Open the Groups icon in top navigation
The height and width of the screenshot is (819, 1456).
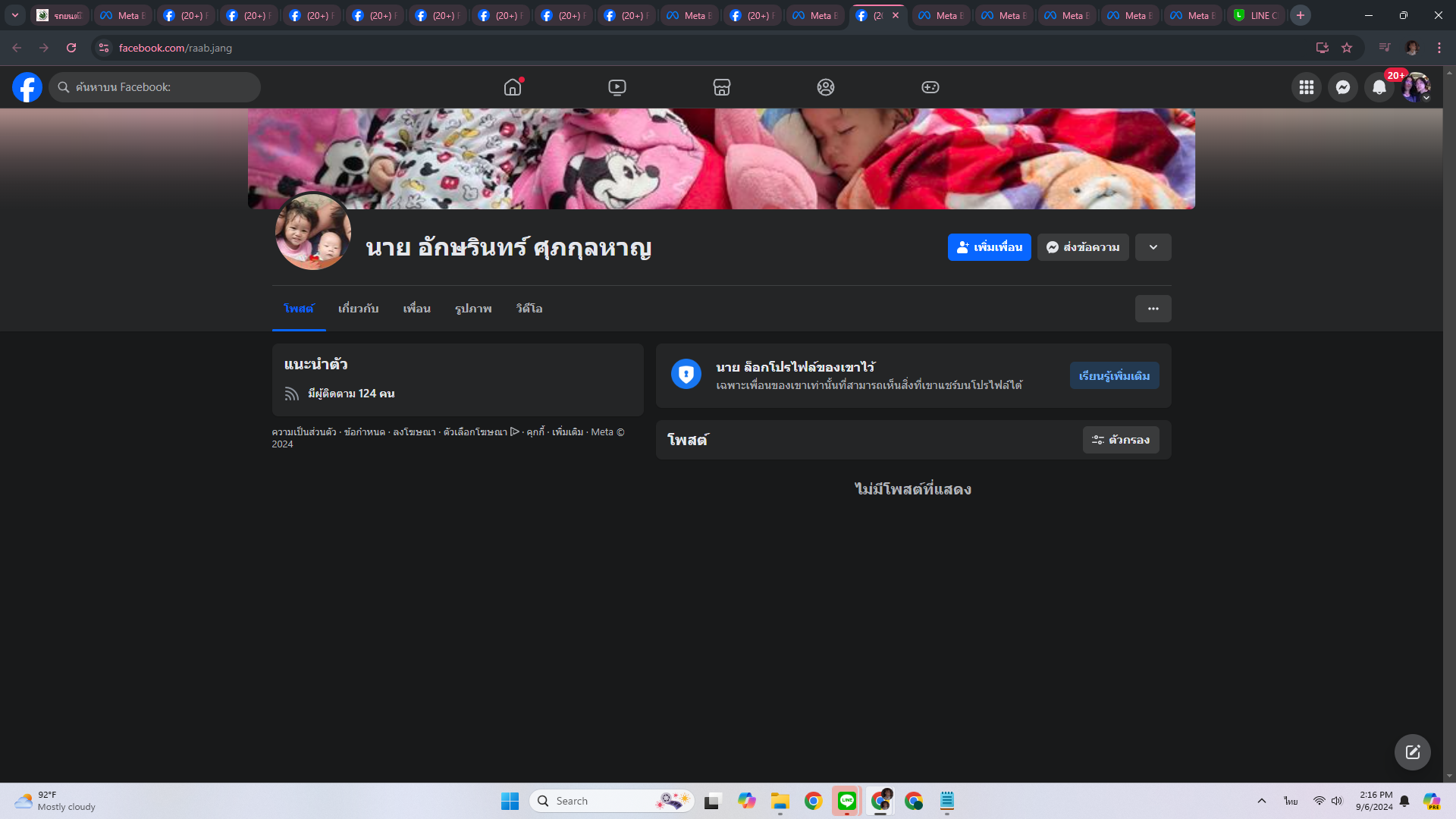826,87
